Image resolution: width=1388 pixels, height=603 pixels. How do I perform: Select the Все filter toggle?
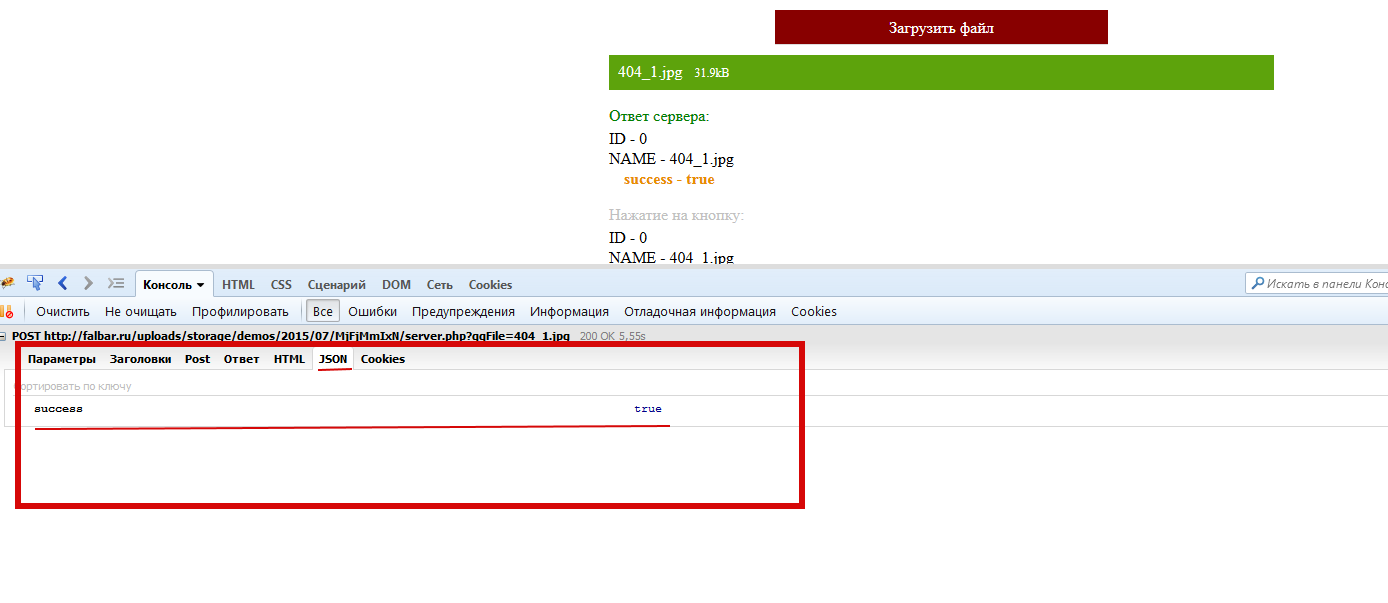[322, 311]
